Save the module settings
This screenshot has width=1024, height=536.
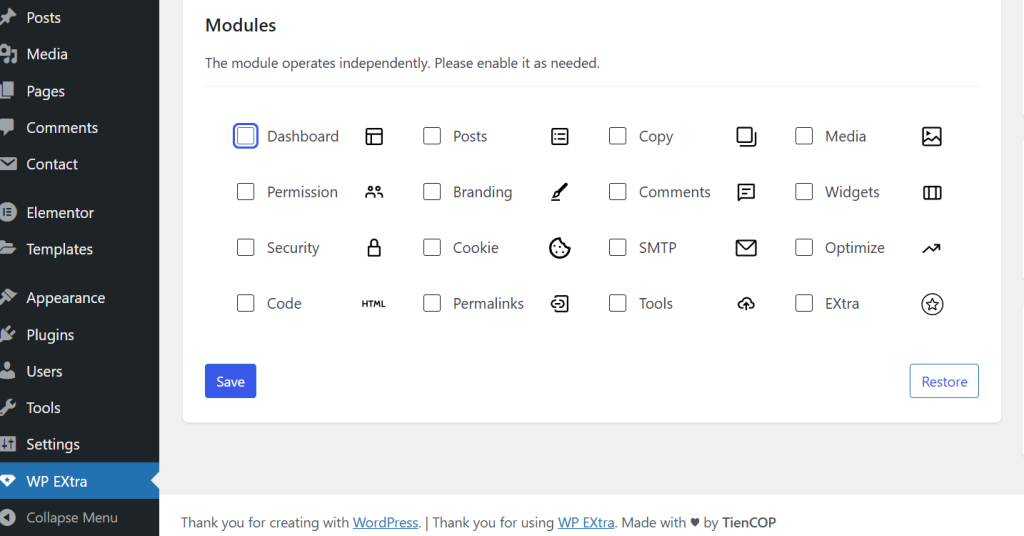(x=231, y=381)
